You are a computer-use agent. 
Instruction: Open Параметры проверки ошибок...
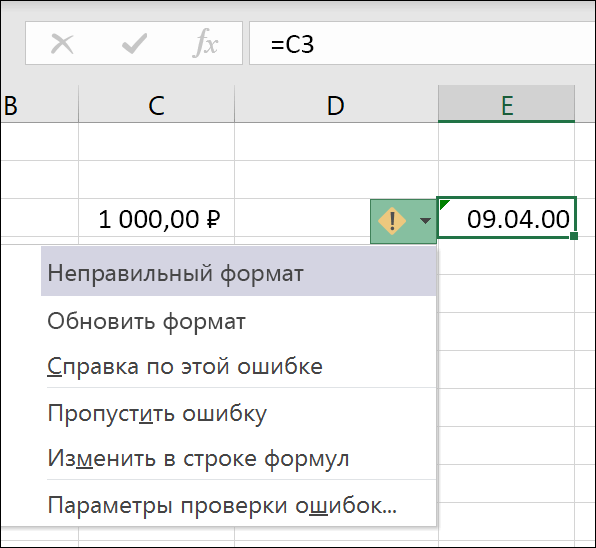pyautogui.click(x=238, y=505)
